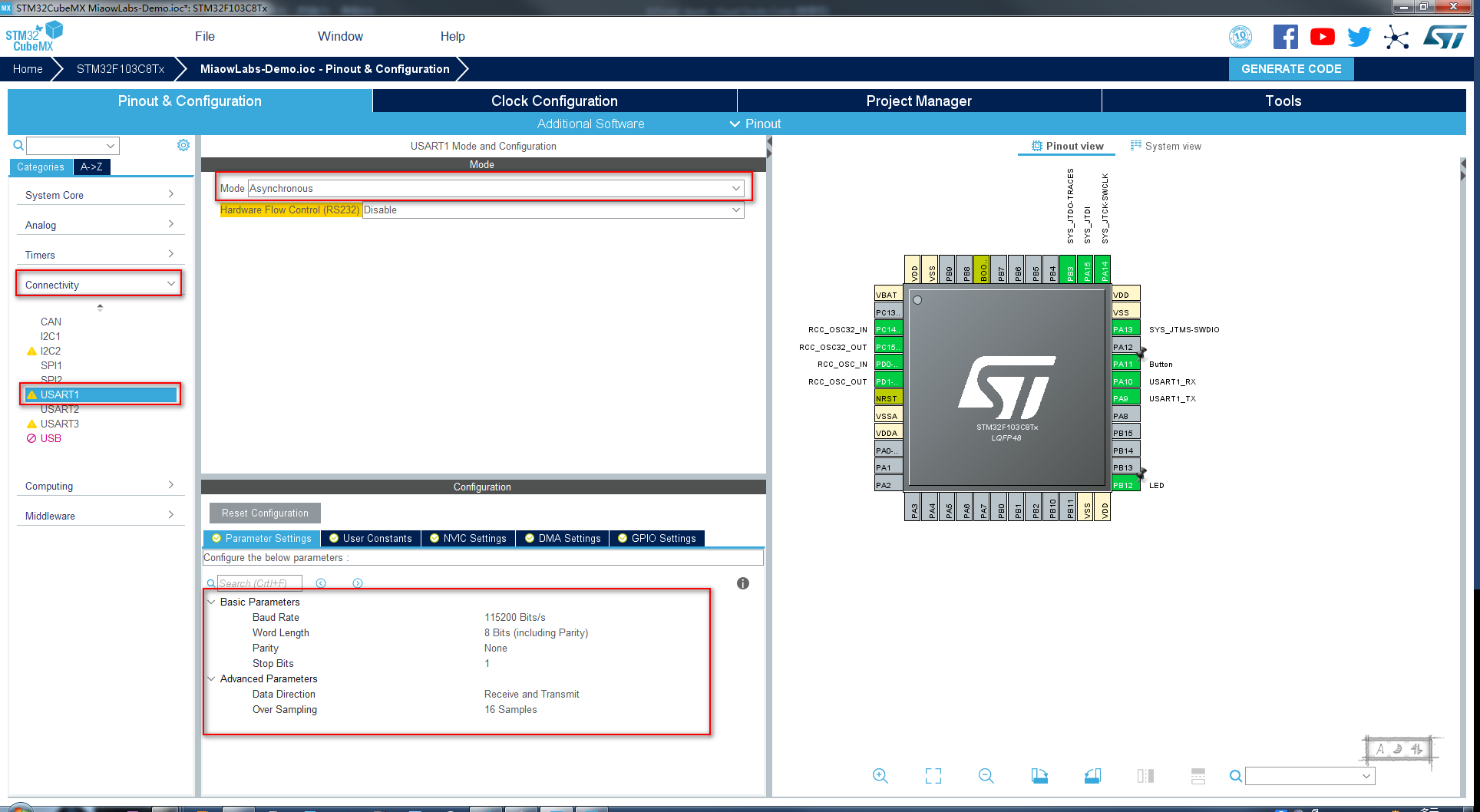This screenshot has height=812, width=1480.
Task: Expand the Timers category
Action: point(100,255)
